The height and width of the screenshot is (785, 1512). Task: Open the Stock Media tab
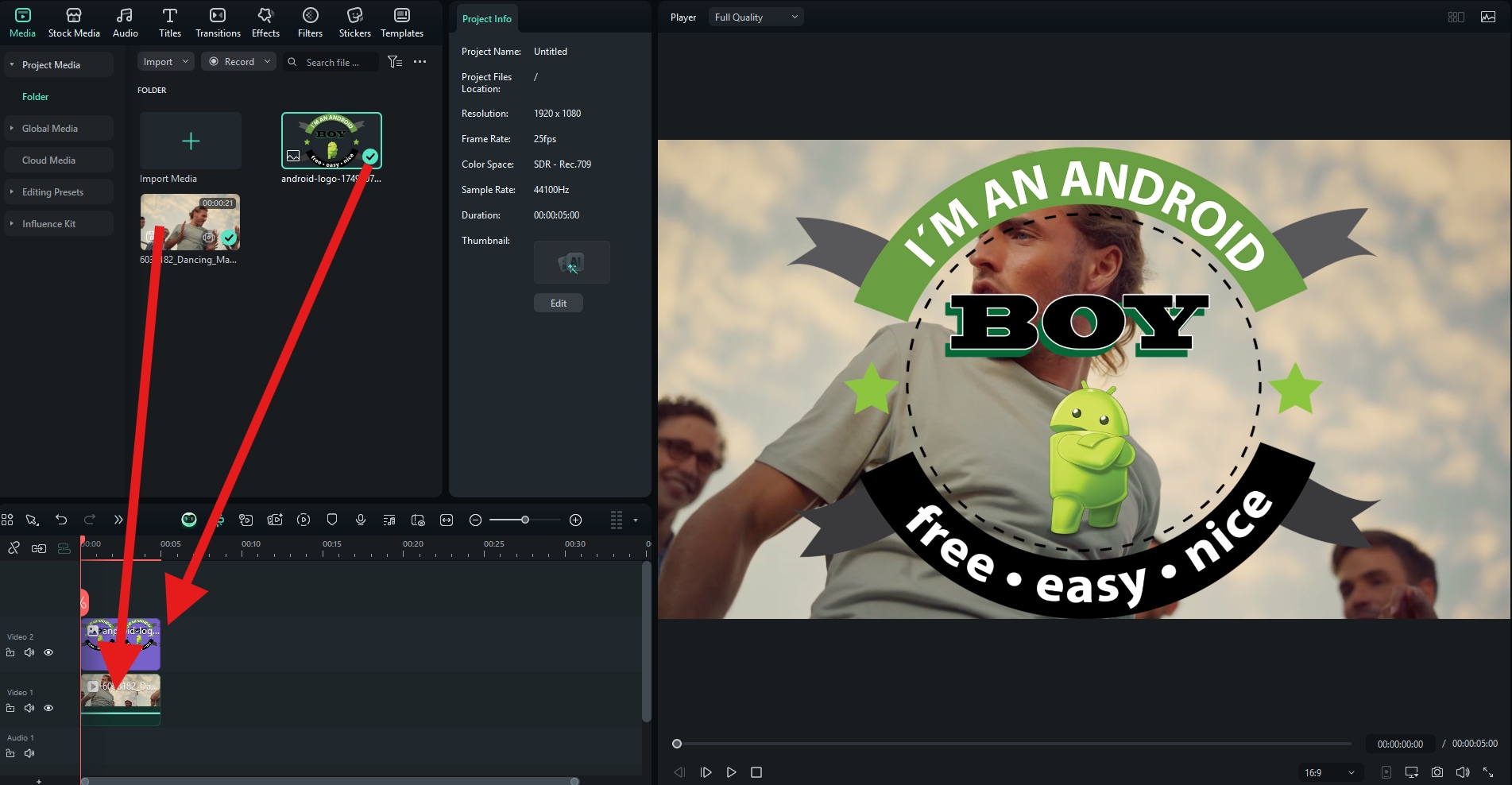pyautogui.click(x=74, y=22)
